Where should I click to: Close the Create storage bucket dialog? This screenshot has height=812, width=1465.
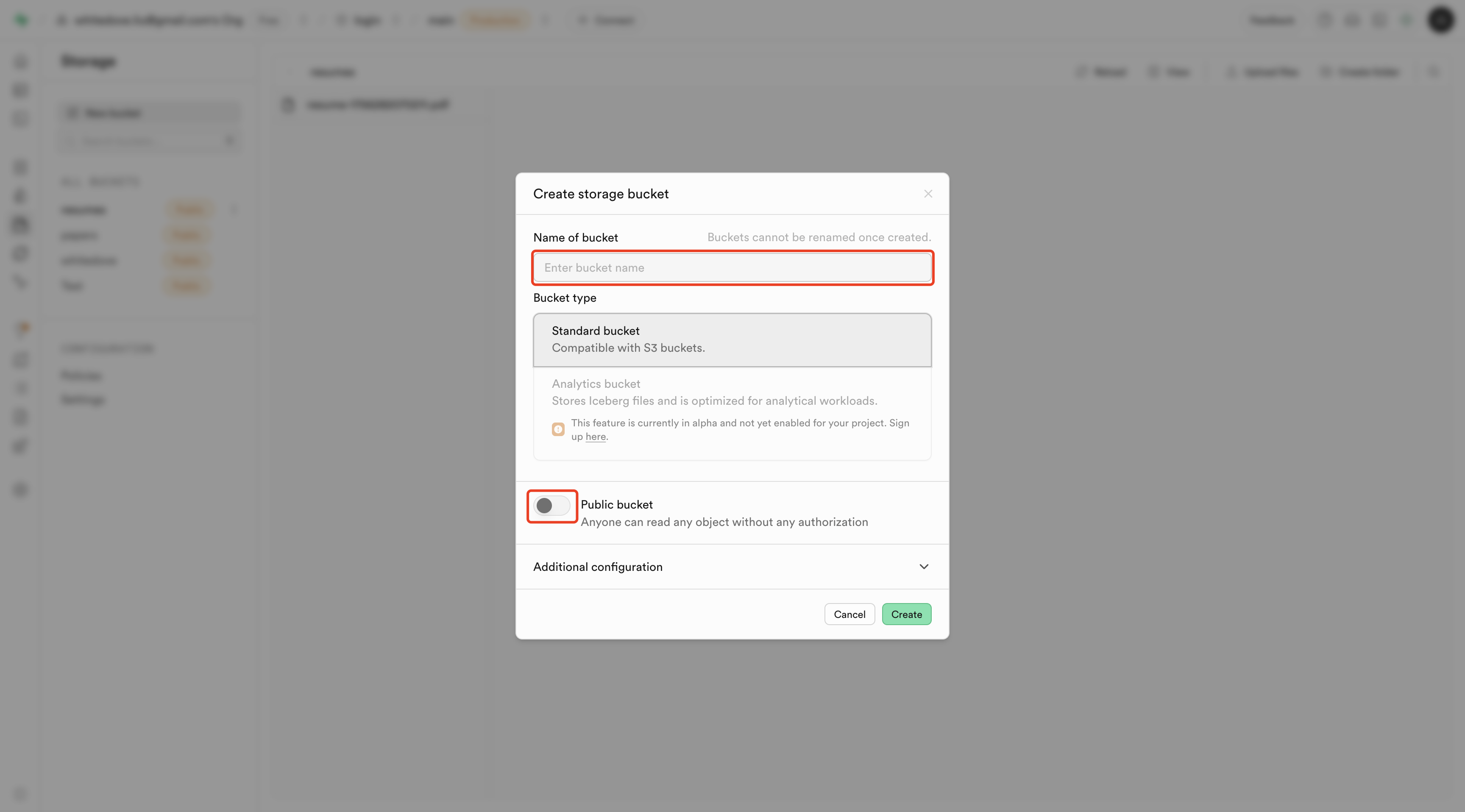point(927,194)
